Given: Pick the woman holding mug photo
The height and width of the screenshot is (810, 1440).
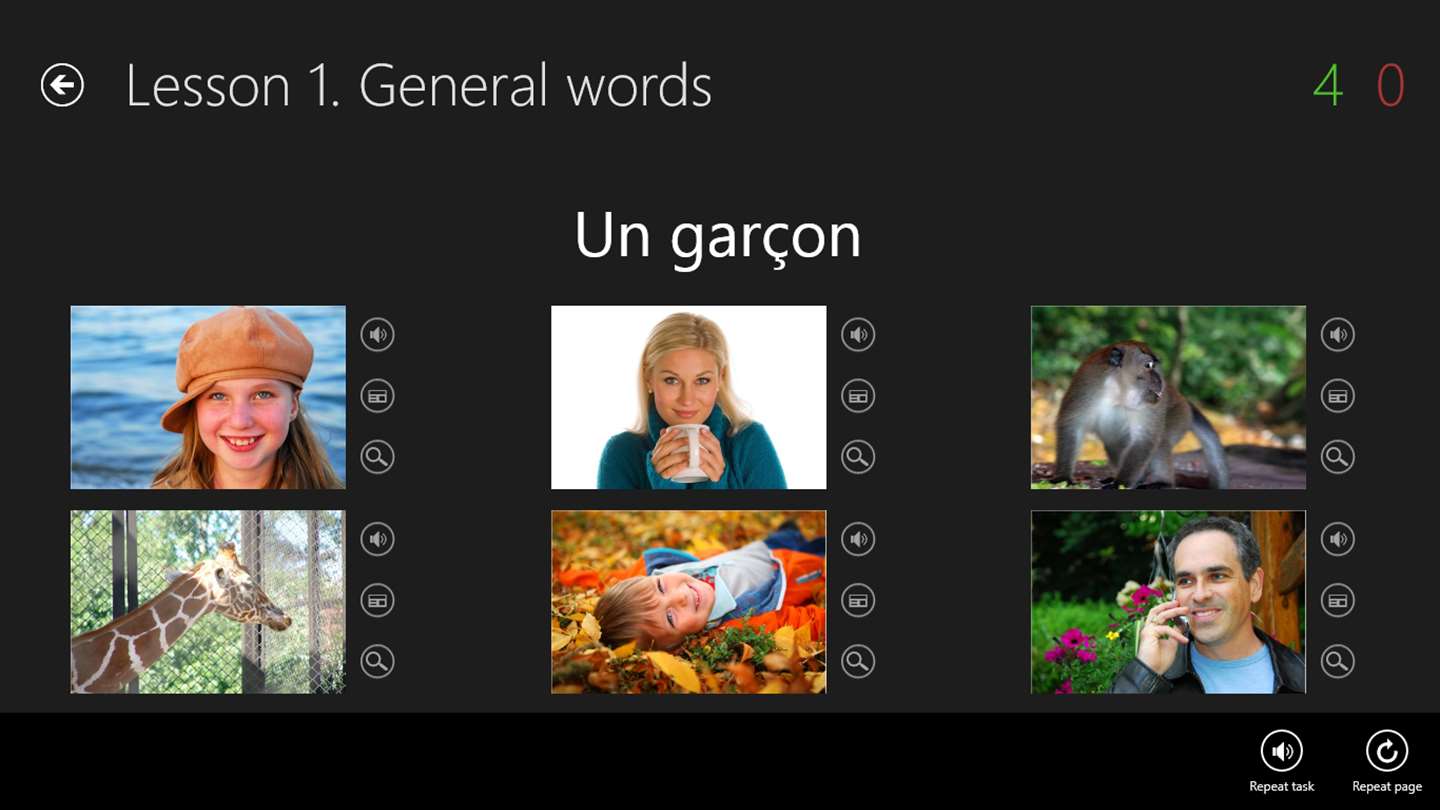Looking at the screenshot, I should point(689,397).
